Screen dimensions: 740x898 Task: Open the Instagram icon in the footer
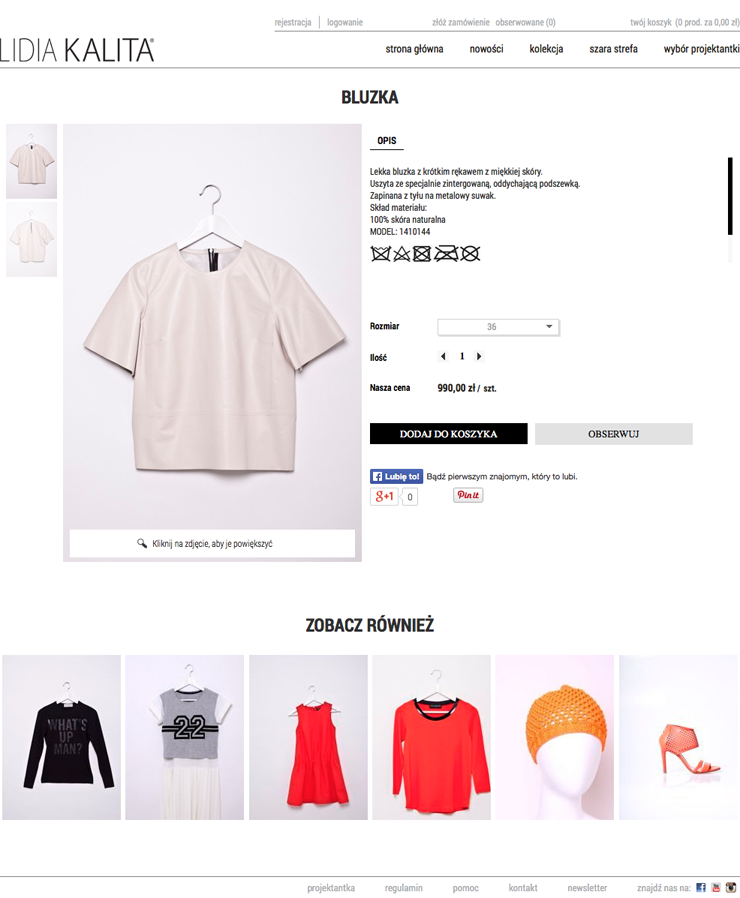point(731,887)
